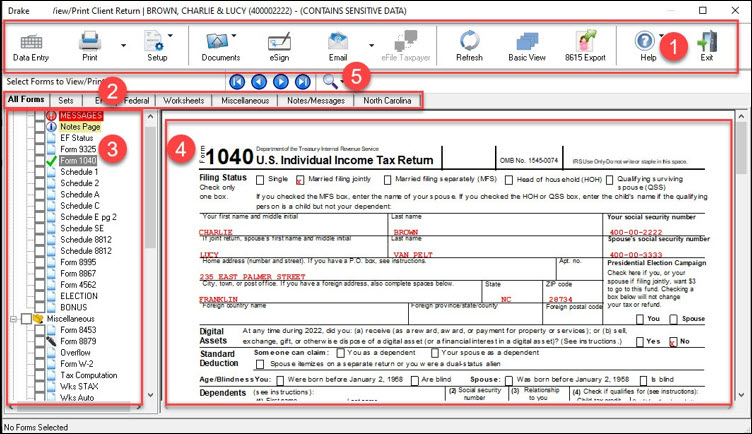Open the Documents toolbar icon

coord(217,41)
